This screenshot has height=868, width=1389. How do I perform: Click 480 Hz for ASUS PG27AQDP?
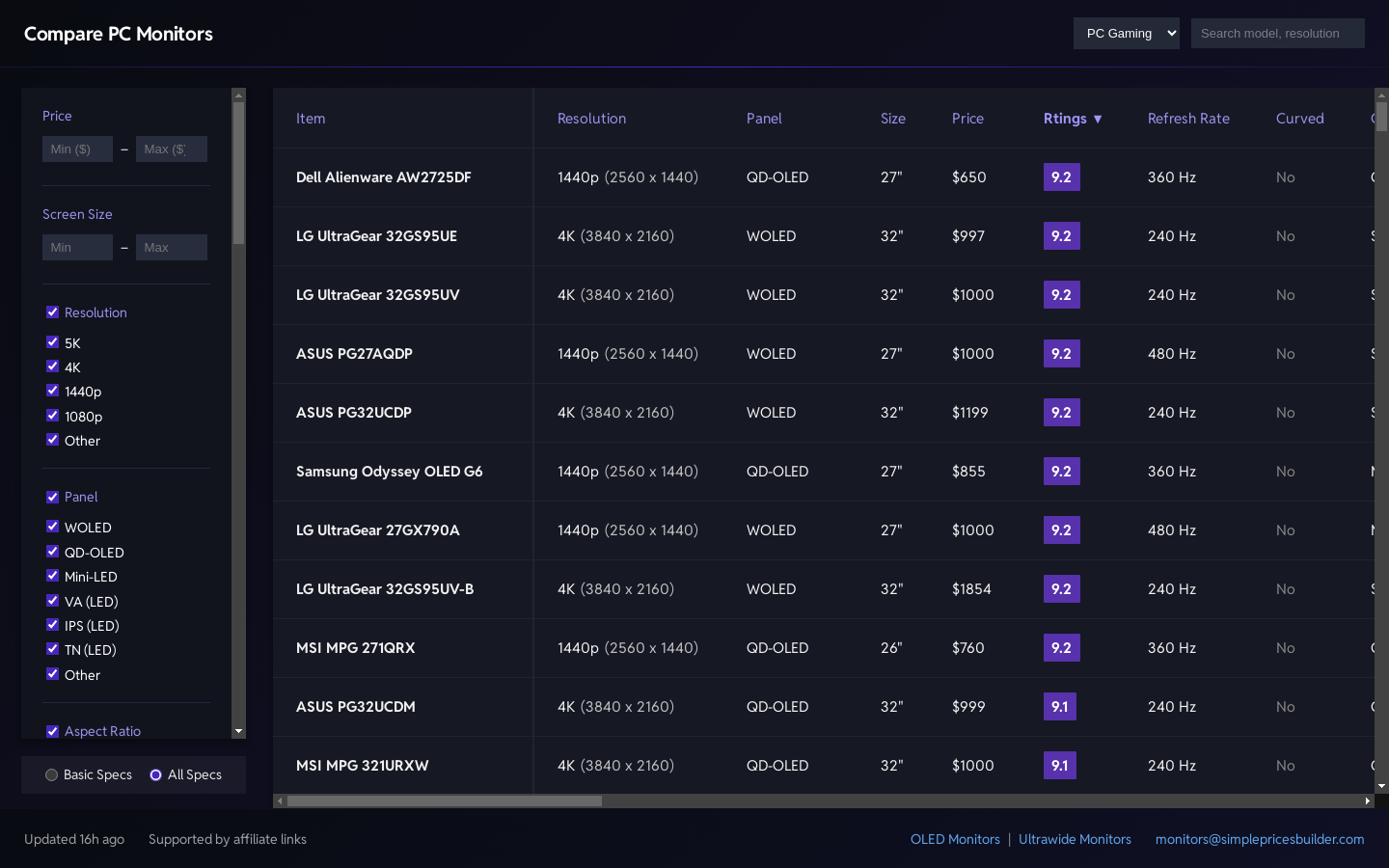(1171, 354)
